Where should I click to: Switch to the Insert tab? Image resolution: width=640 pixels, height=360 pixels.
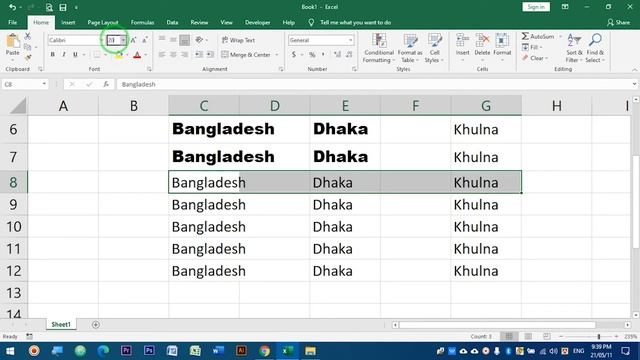(x=68, y=22)
